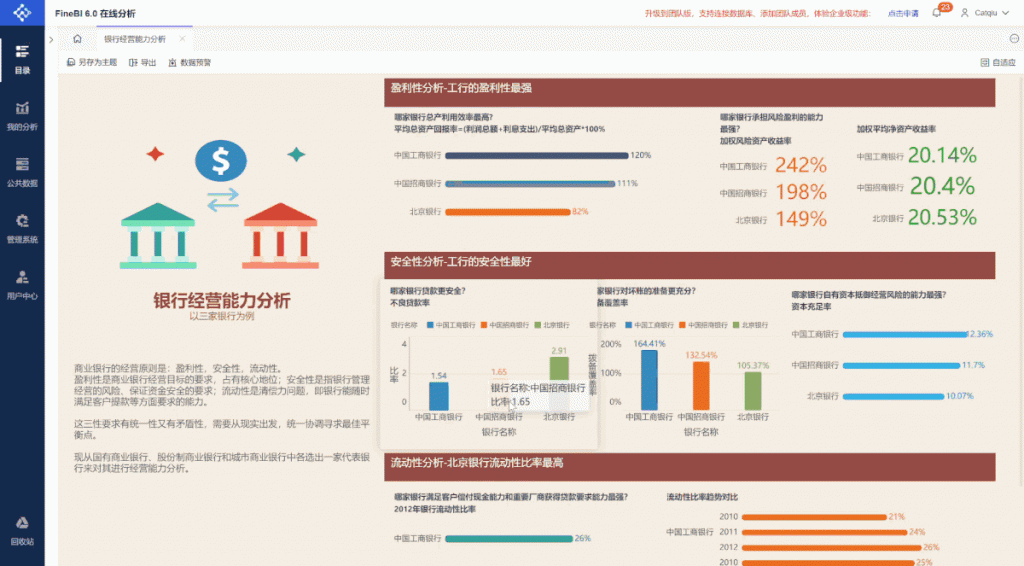
Task: Click the vertical scrollbar on right edge
Action: pyautogui.click(x=1021, y=281)
